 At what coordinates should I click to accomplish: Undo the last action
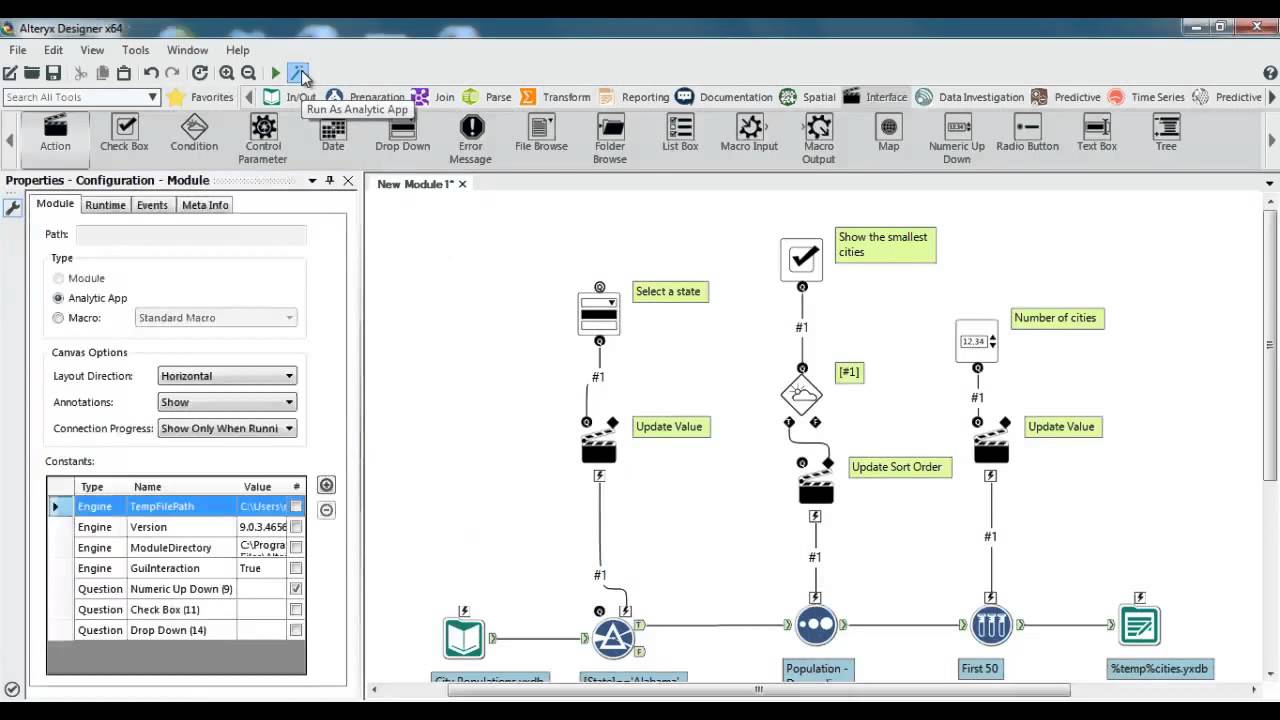point(151,73)
